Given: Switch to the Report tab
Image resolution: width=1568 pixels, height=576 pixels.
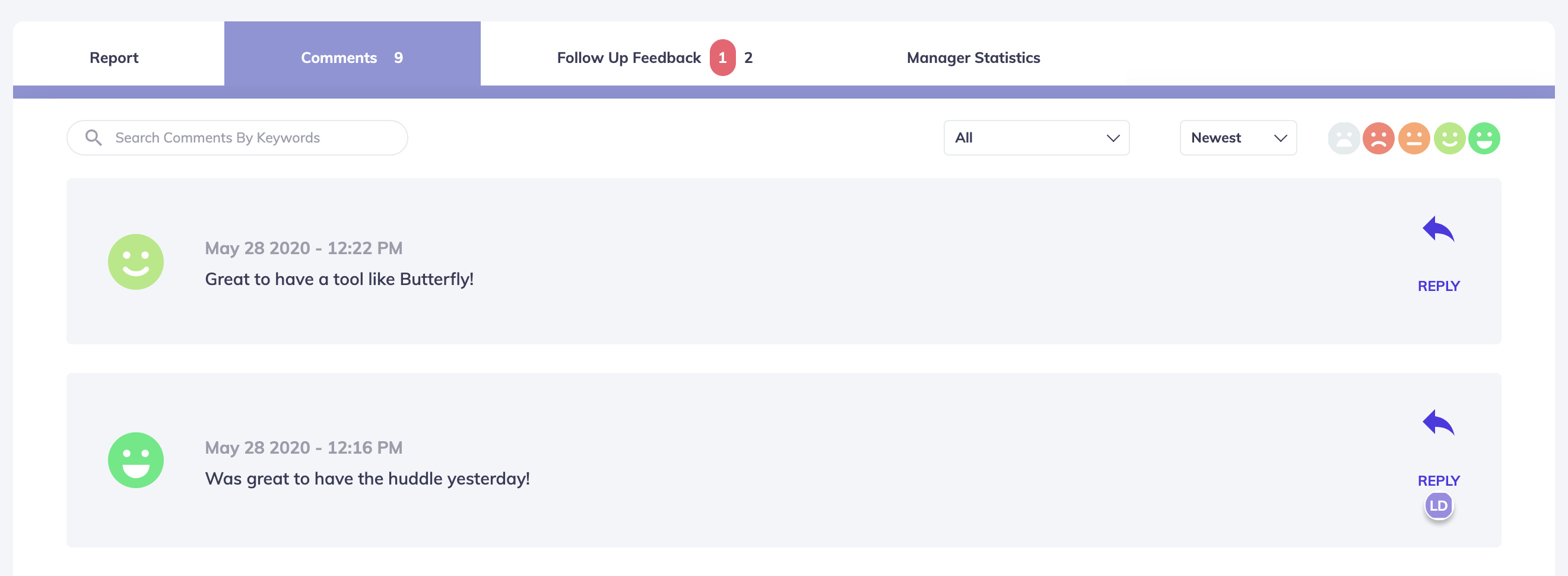Looking at the screenshot, I should pyautogui.click(x=114, y=58).
